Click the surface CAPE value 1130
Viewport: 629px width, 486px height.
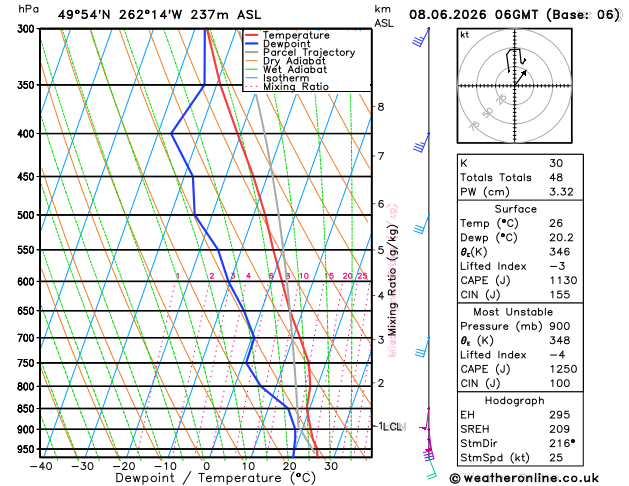(563, 280)
